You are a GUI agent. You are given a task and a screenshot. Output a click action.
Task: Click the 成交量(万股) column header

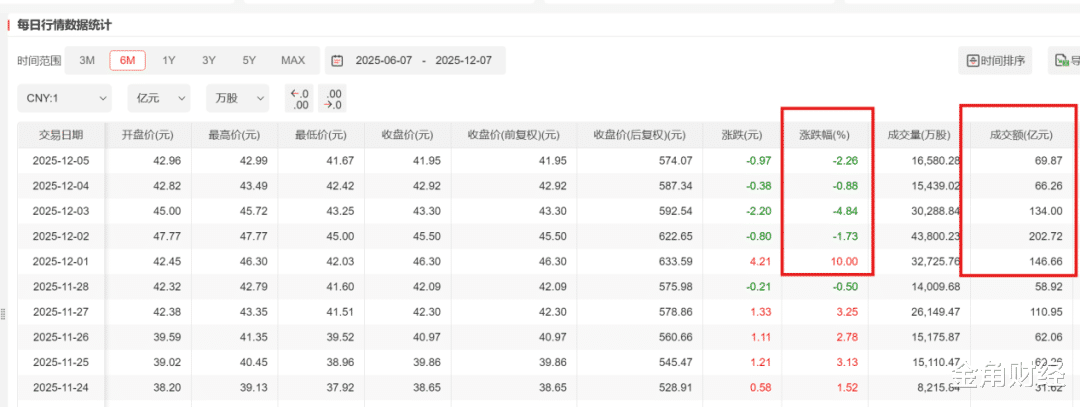pyautogui.click(x=919, y=135)
